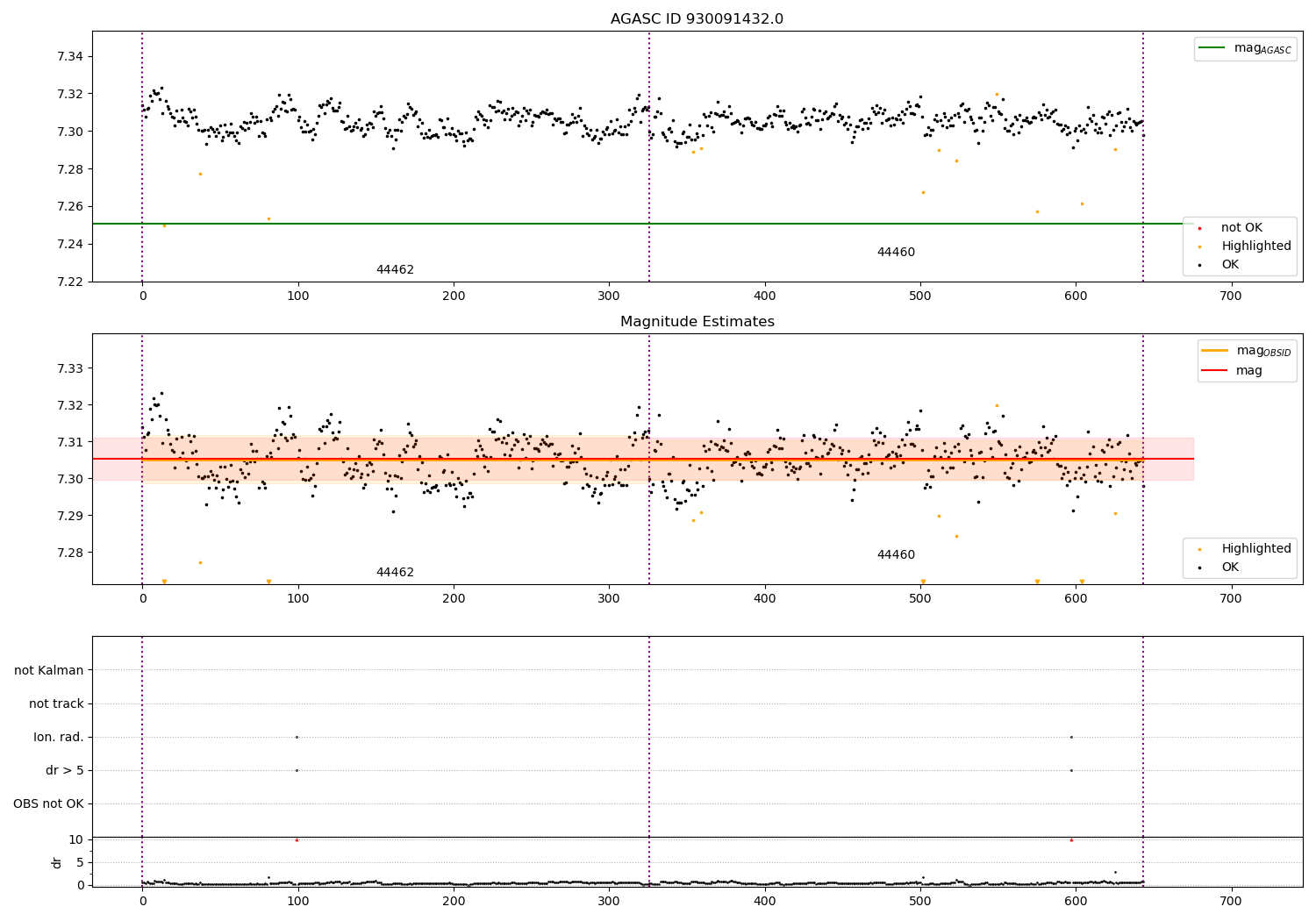Click the red not-OK marker near x=100 in dr panel

coord(297,840)
